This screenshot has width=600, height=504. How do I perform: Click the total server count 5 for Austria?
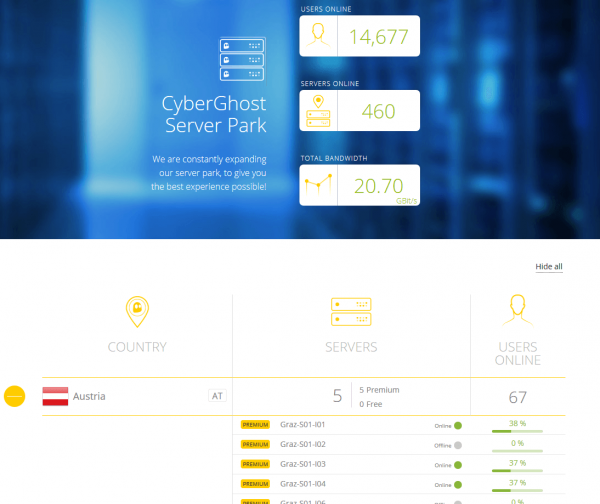[337, 396]
